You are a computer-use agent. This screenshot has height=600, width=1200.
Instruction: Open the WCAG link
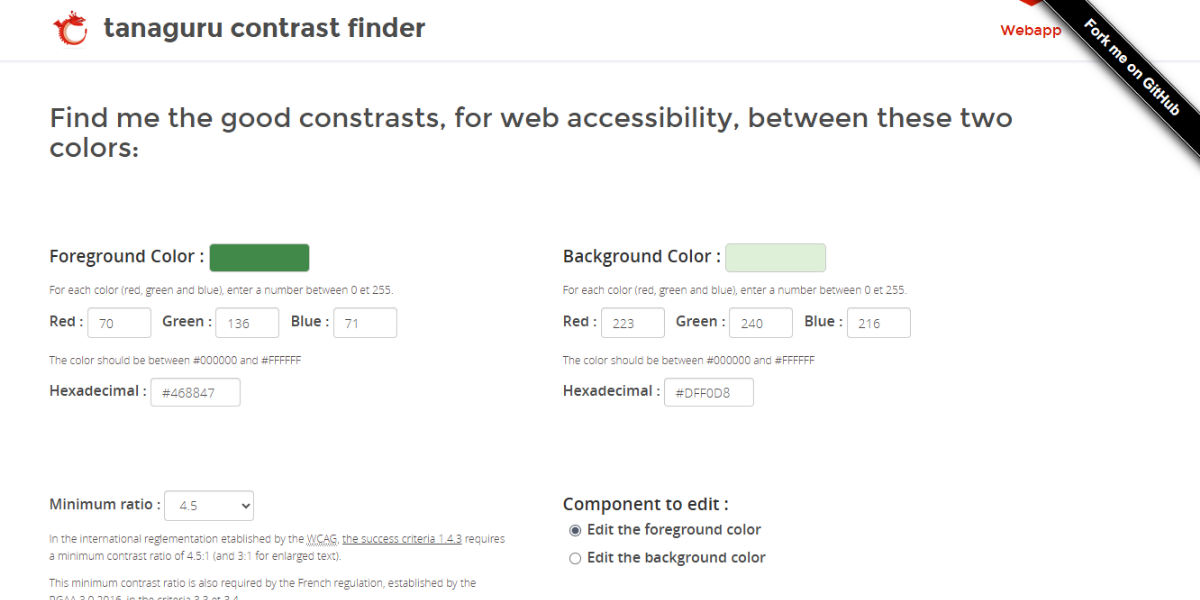pyautogui.click(x=321, y=538)
